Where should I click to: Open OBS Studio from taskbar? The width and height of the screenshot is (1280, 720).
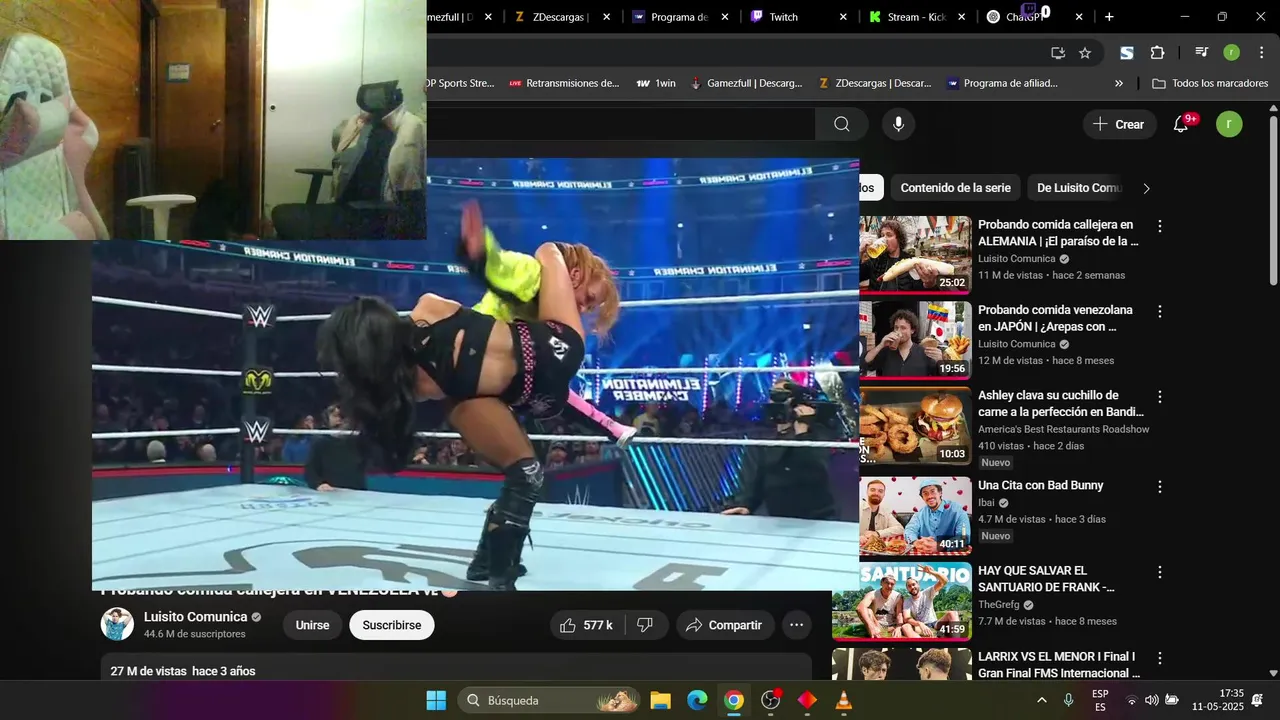coord(770,700)
